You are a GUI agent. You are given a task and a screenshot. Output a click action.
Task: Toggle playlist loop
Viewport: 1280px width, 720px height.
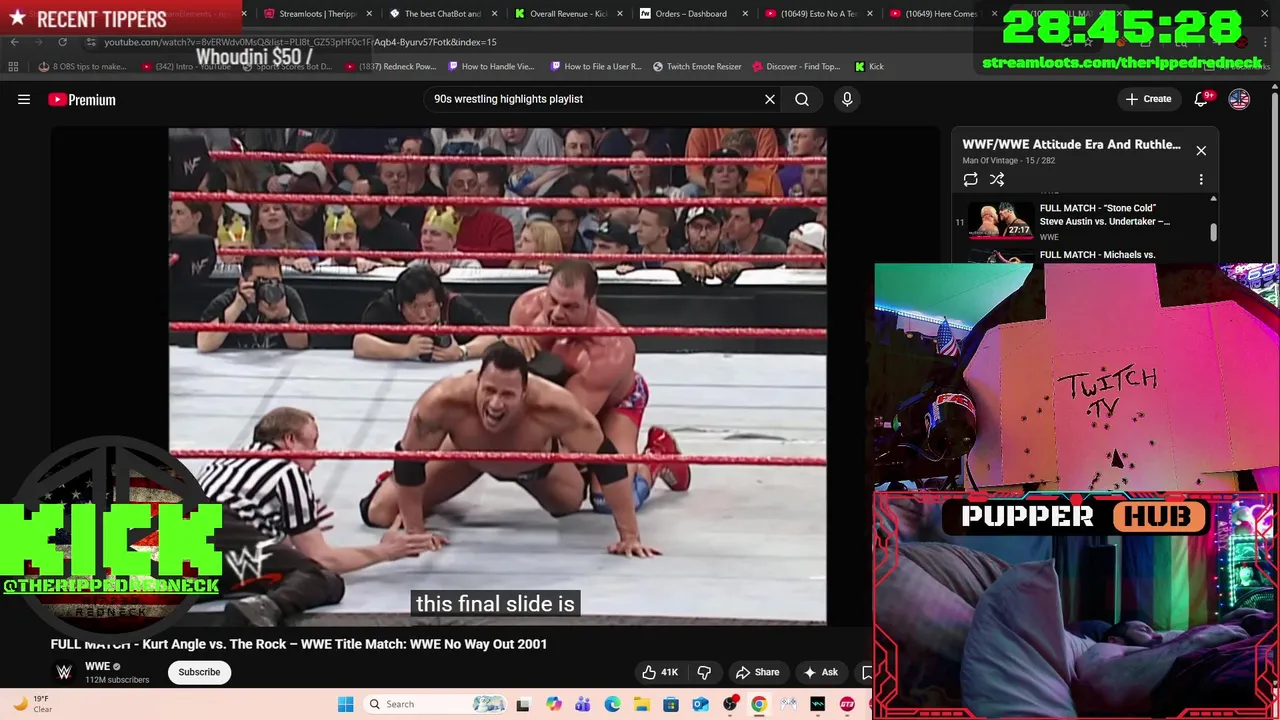[970, 179]
